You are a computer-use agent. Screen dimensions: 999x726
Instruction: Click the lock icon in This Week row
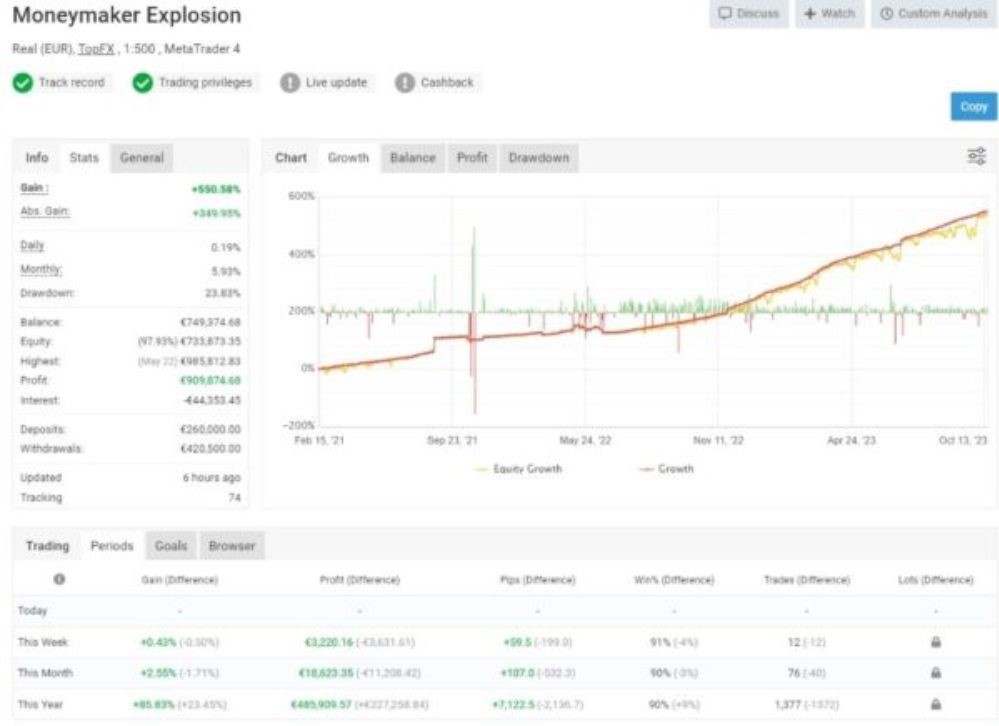[936, 642]
